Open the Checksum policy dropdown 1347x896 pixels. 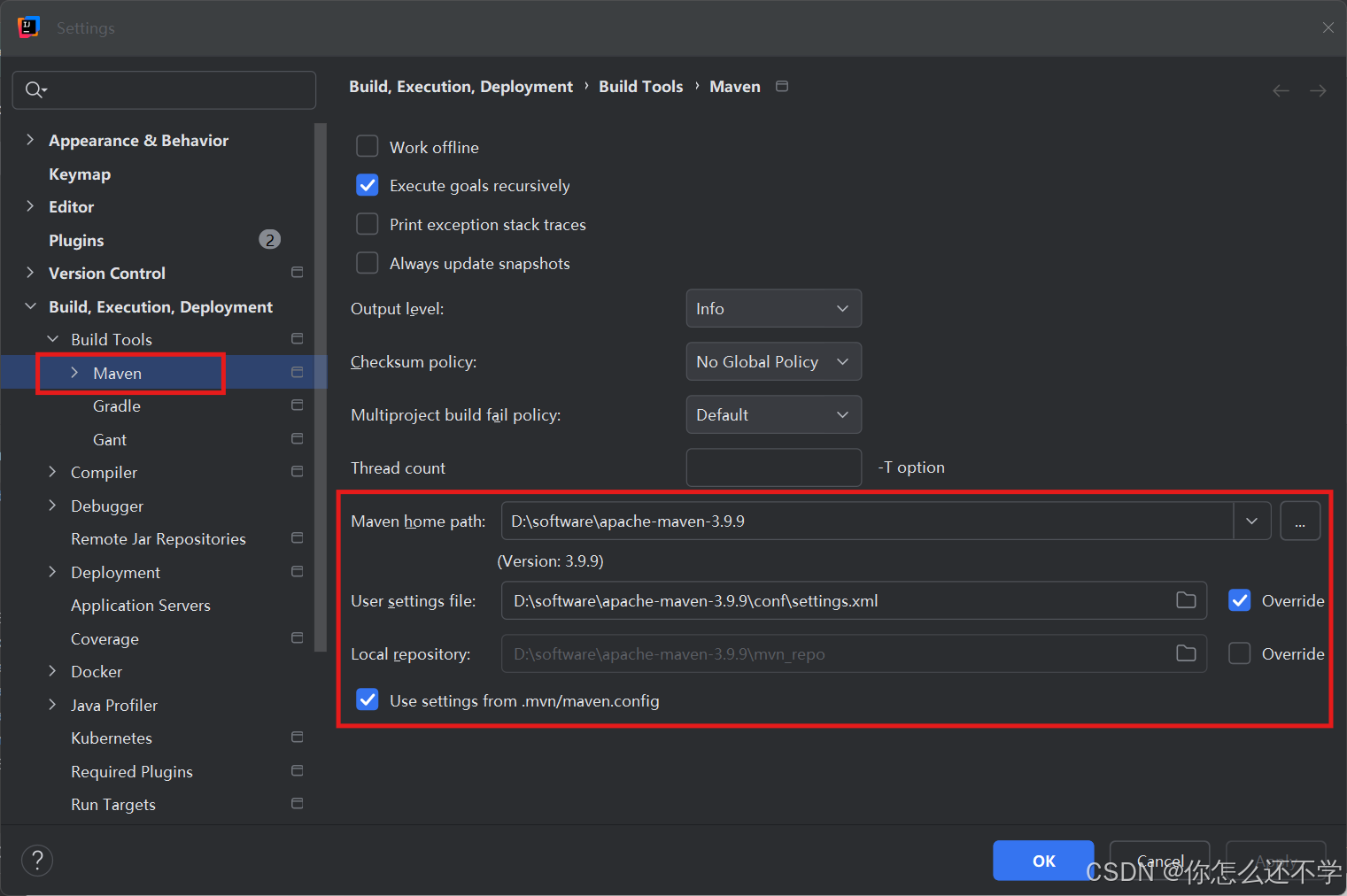tap(773, 361)
